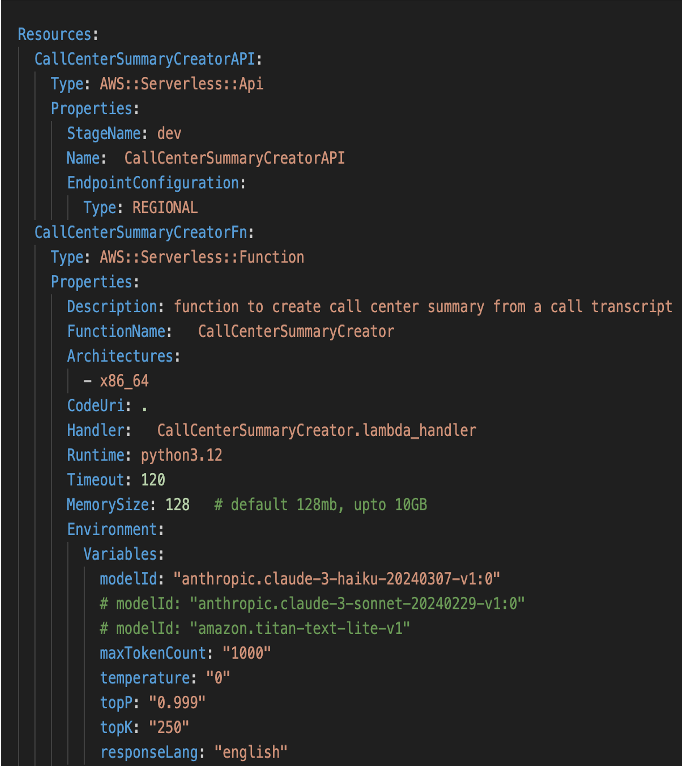Image resolution: width=682 pixels, height=766 pixels.
Task: Click the CallCenterSummaryCreator.lambda_handler Handler value
Action: (x=316, y=430)
